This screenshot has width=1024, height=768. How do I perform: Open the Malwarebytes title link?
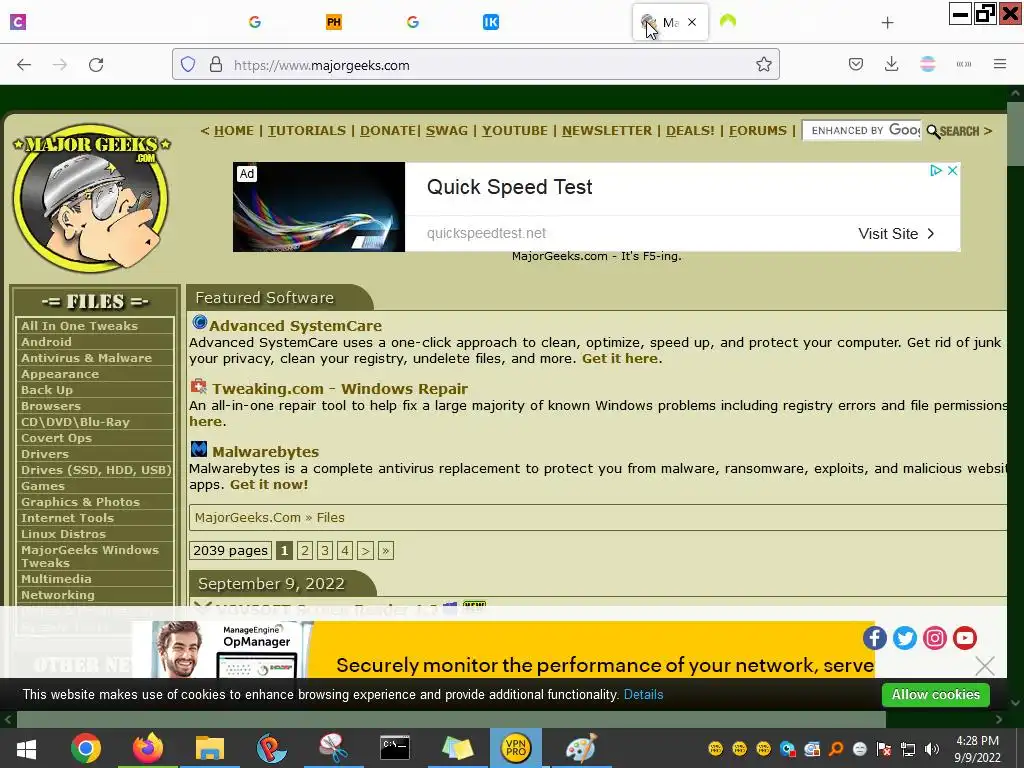coord(265,452)
